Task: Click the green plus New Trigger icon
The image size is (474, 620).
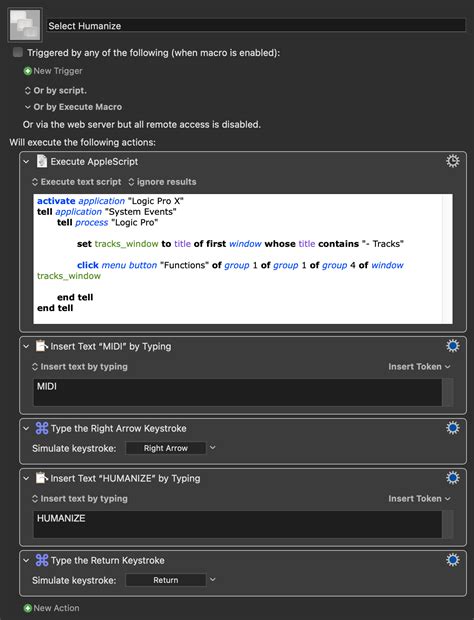Action: coord(28,71)
